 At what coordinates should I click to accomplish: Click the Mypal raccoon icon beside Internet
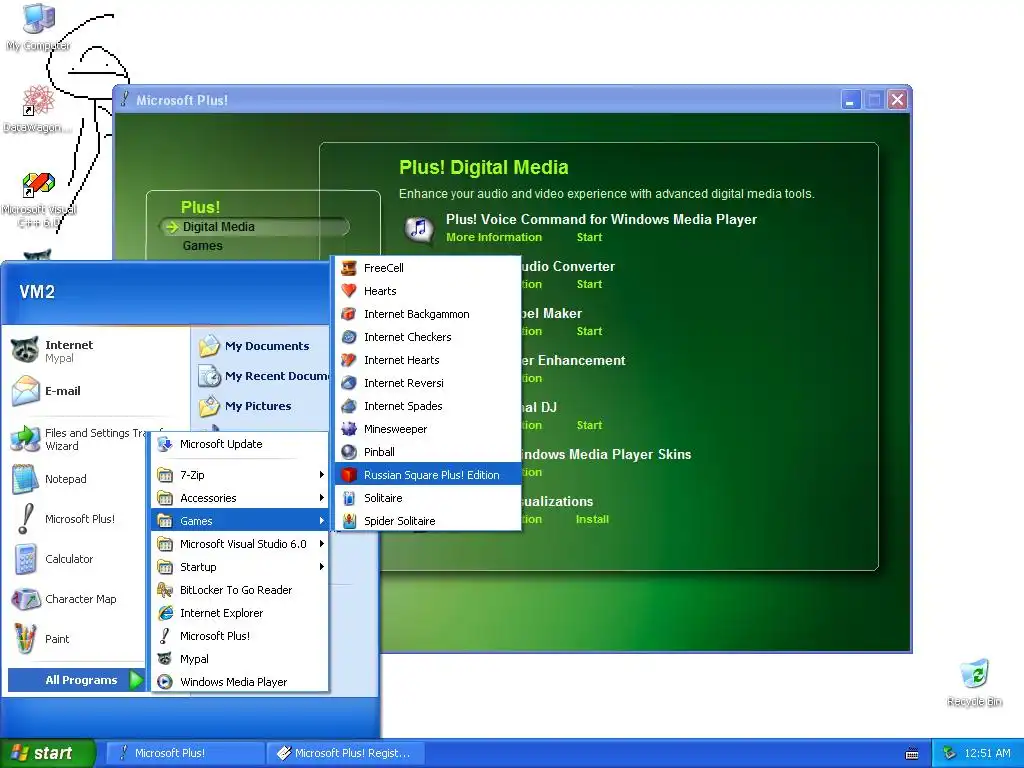click(25, 351)
